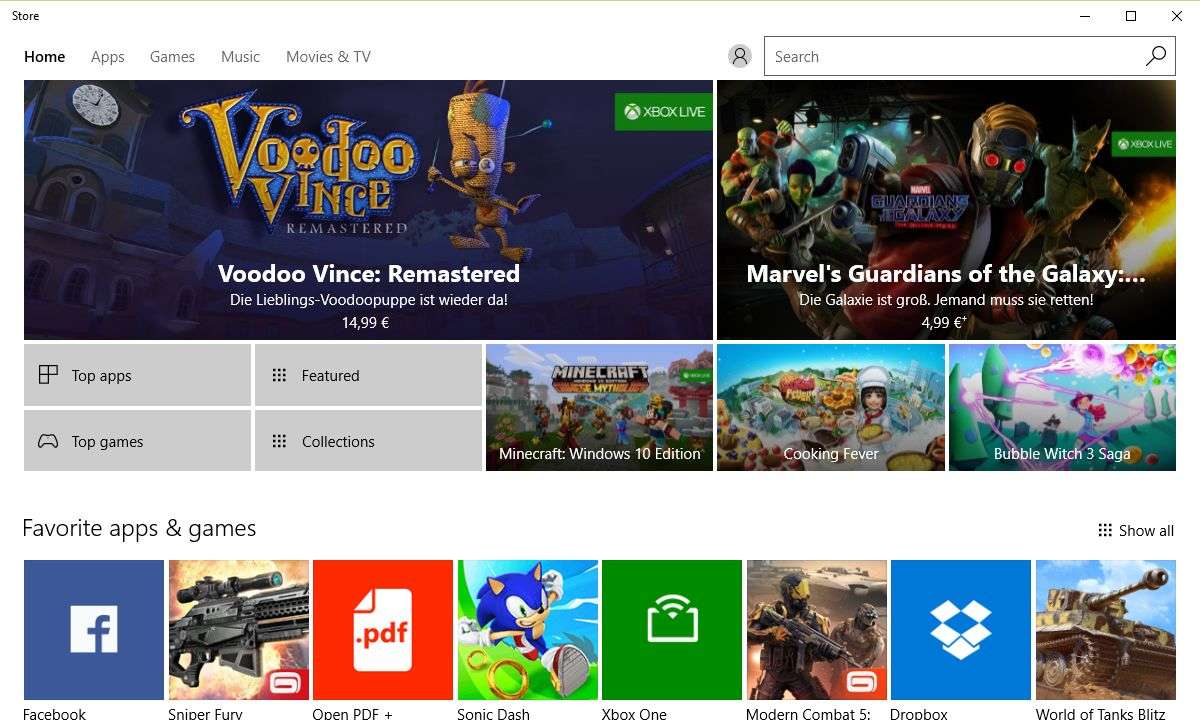Open the Collections section
This screenshot has width=1200, height=720.
368,441
